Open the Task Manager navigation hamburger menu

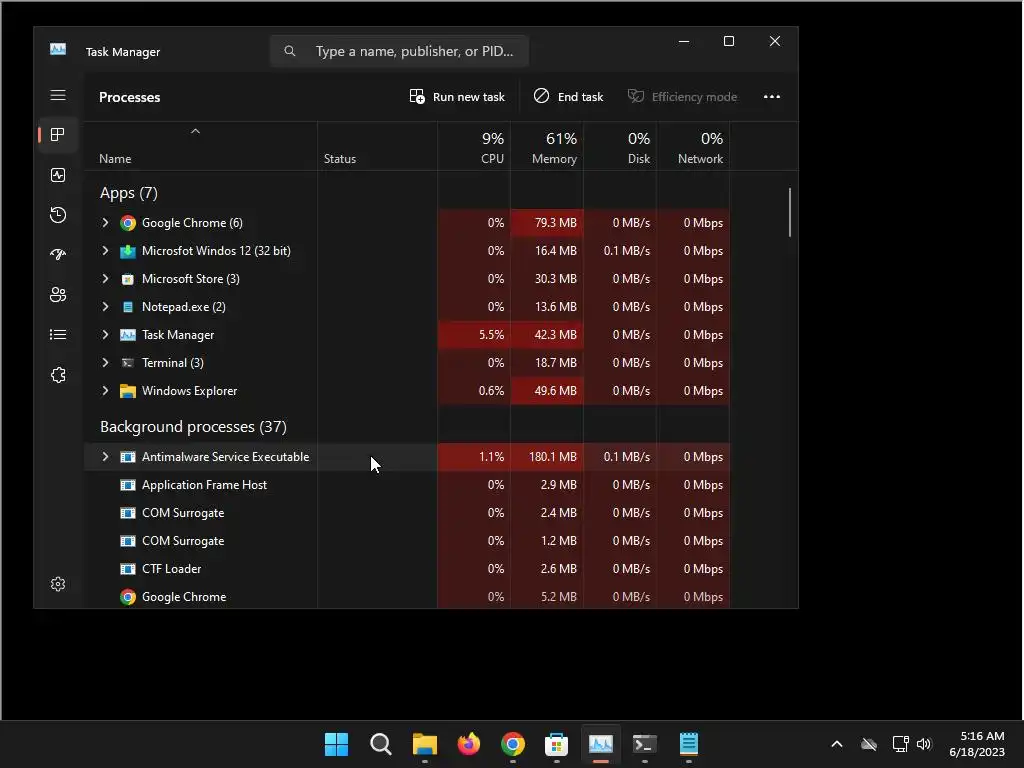click(58, 95)
